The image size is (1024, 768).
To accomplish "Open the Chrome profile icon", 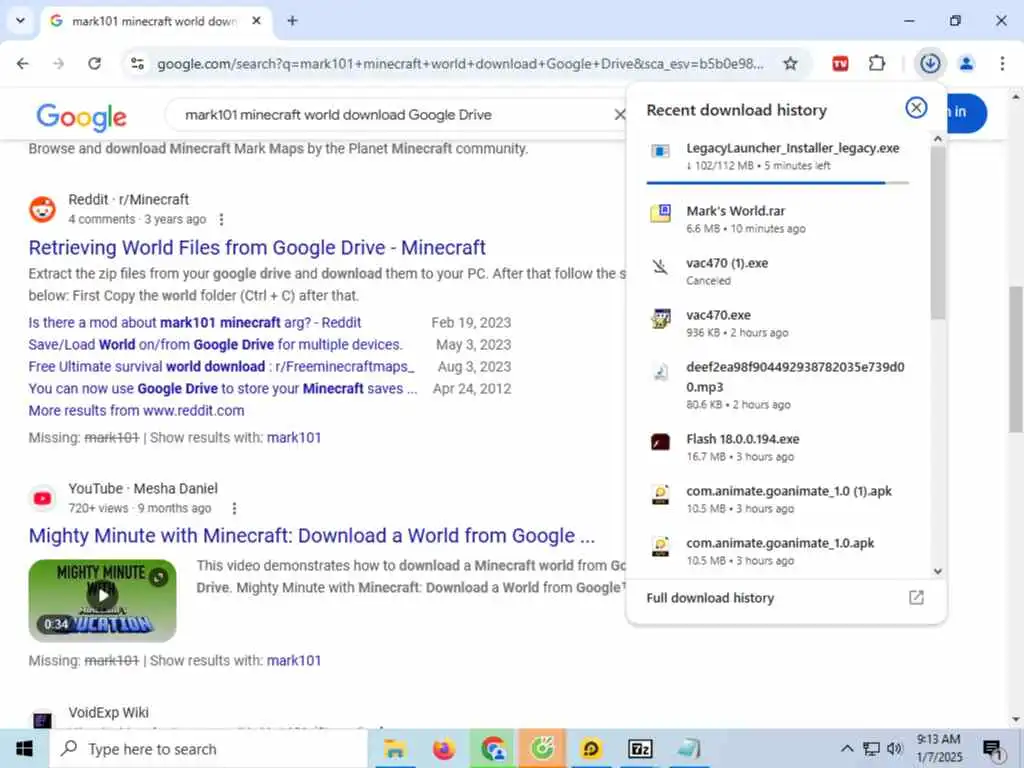I will [967, 63].
